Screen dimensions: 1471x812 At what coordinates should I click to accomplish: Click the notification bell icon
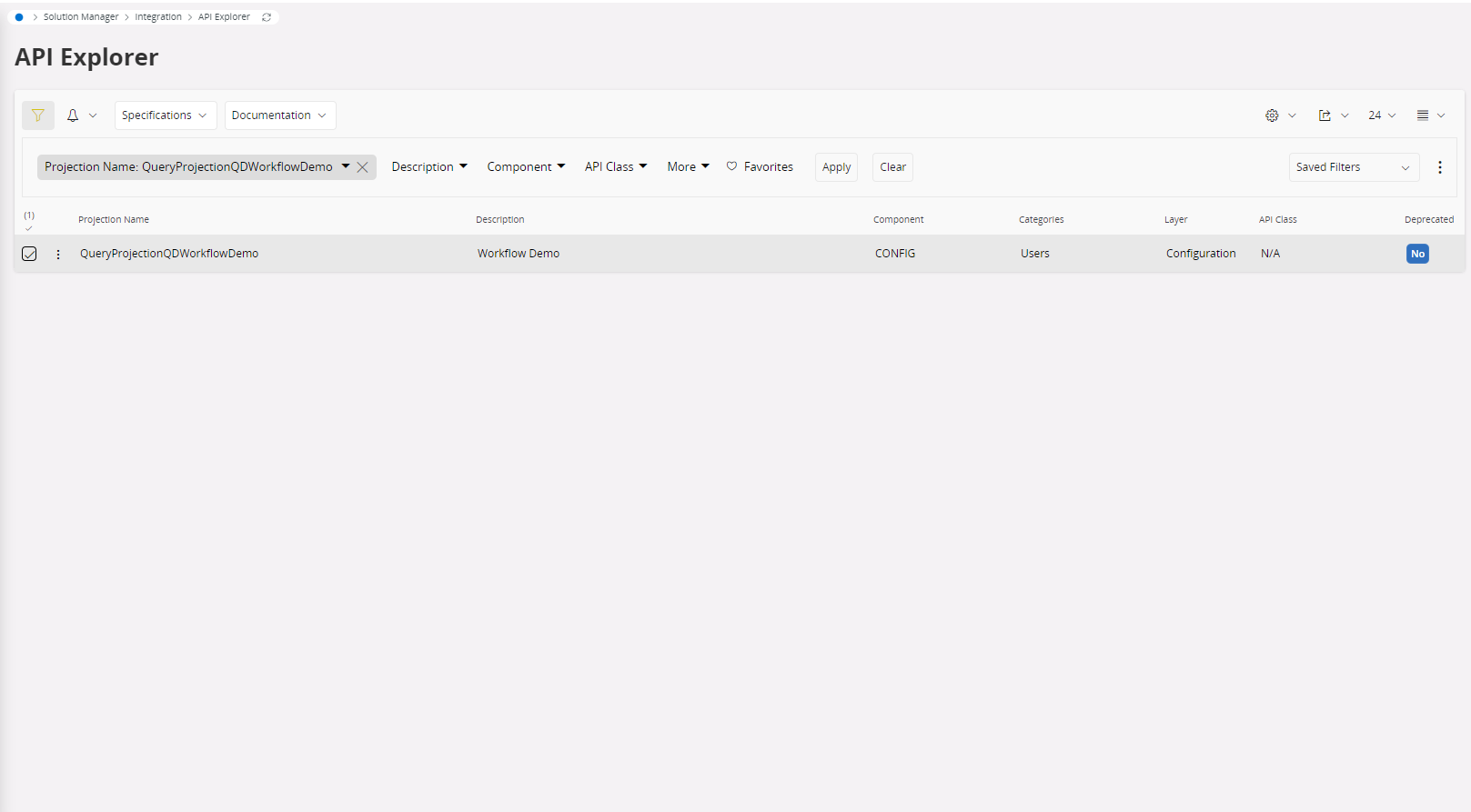click(73, 115)
